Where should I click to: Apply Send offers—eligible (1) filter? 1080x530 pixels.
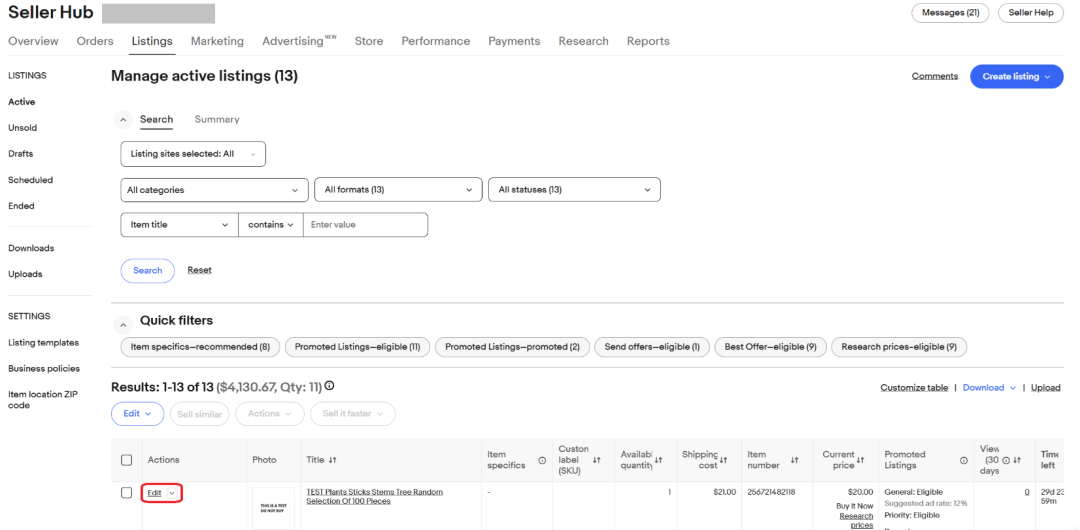652,347
